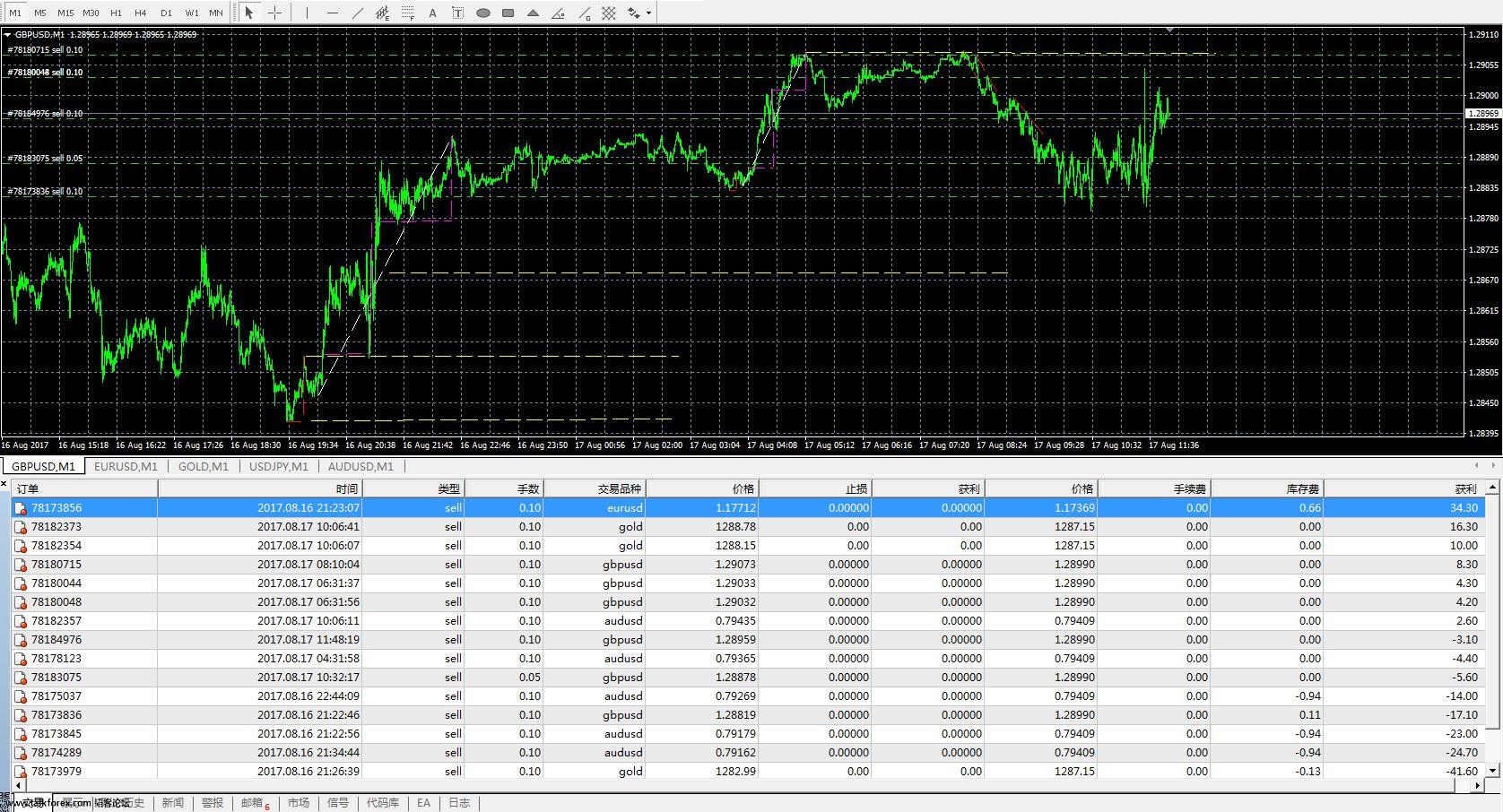Open the arrows tool dropdown arrow
The width and height of the screenshot is (1503, 812).
pyautogui.click(x=648, y=13)
